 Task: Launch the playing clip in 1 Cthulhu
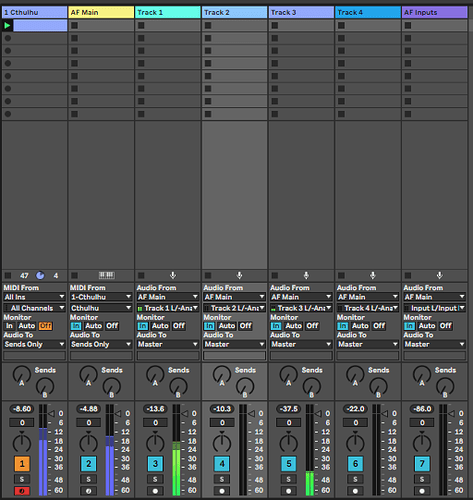click(x=7, y=25)
